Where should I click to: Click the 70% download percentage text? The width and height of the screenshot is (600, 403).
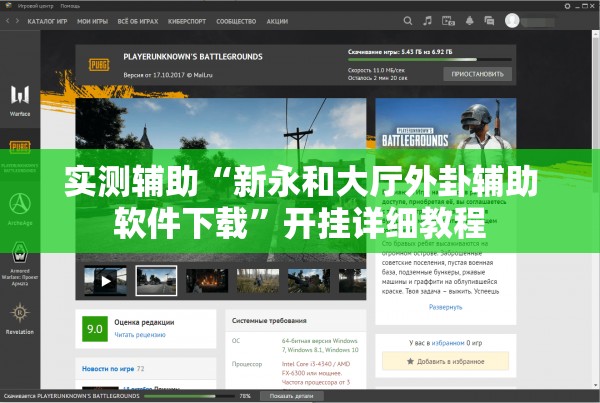tap(245, 396)
